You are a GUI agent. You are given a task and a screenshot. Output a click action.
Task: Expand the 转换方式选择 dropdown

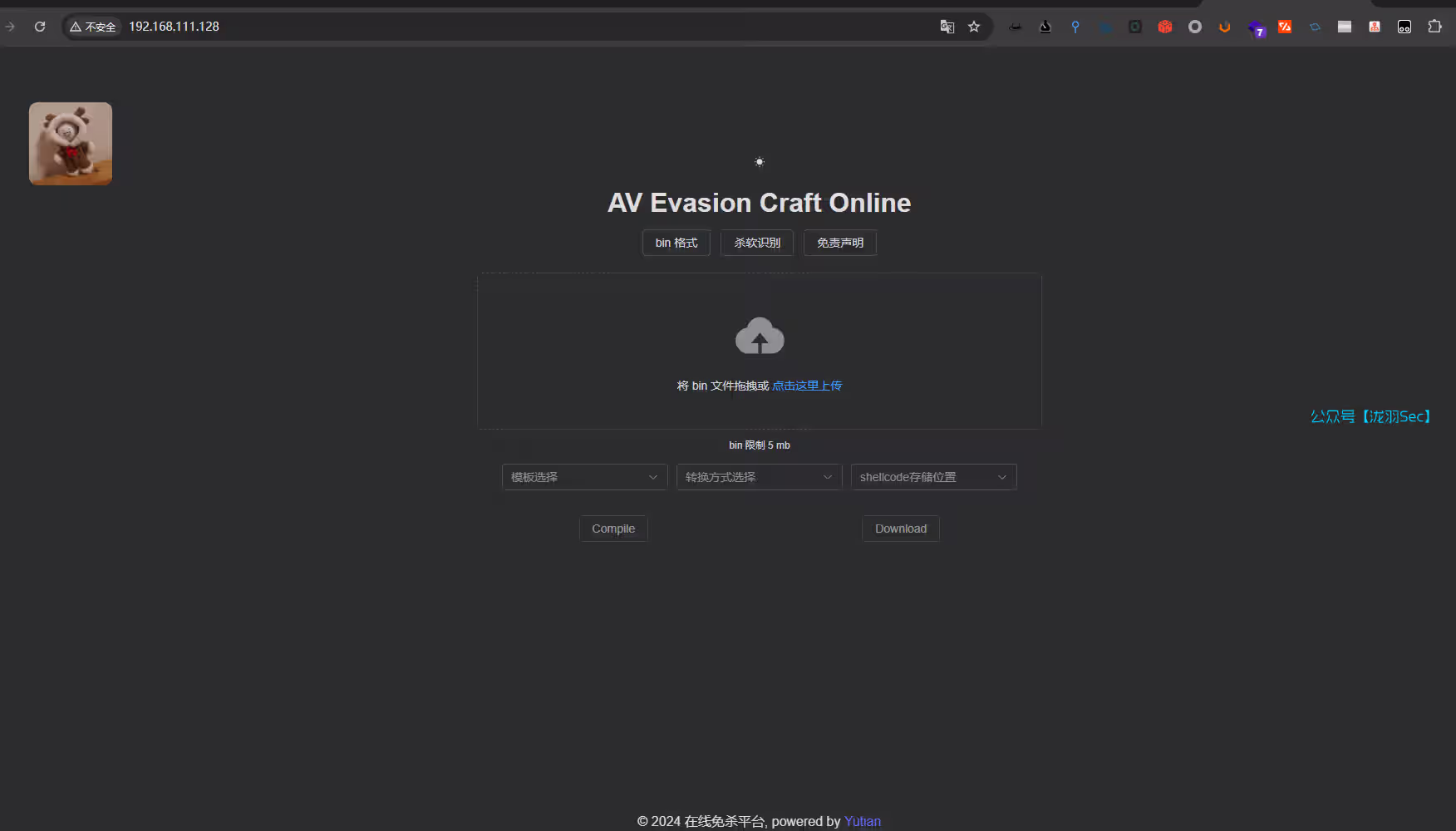coord(759,477)
